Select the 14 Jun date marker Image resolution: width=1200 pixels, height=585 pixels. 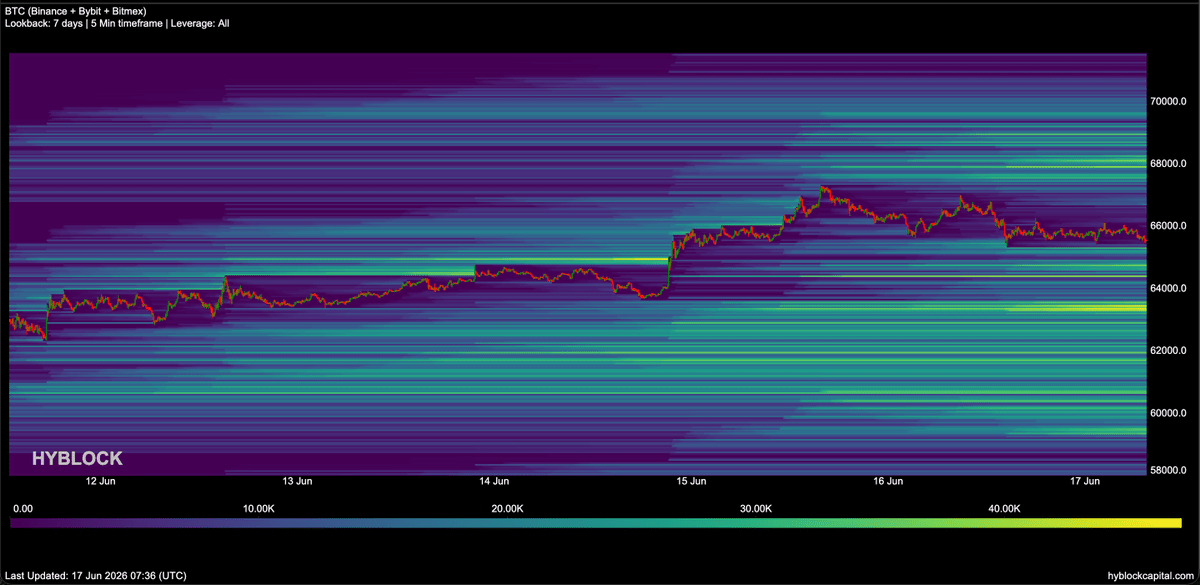493,482
